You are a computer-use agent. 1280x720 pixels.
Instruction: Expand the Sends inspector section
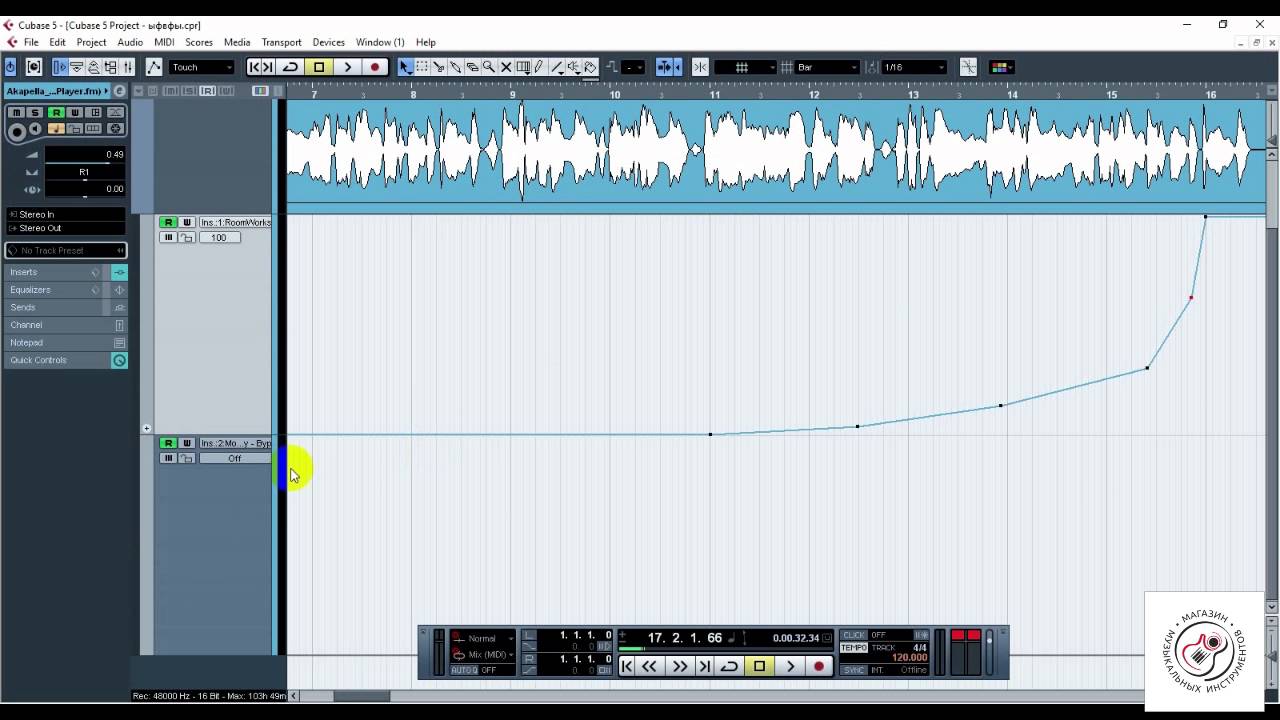(x=23, y=307)
